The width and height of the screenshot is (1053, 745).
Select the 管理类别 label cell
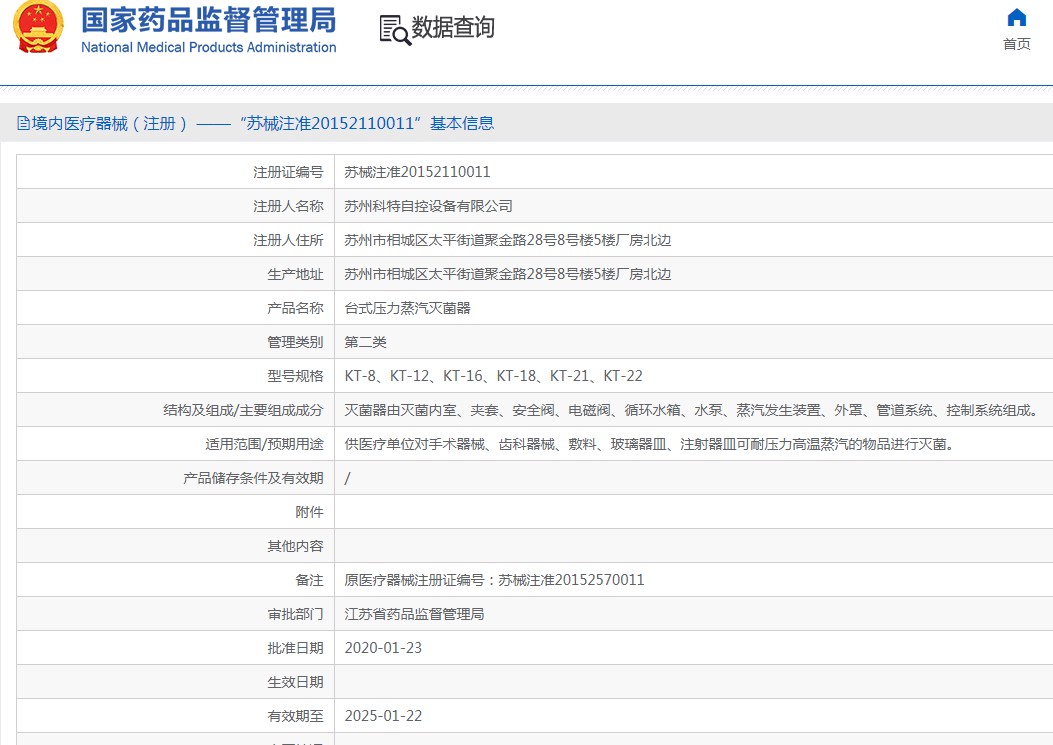(175, 343)
